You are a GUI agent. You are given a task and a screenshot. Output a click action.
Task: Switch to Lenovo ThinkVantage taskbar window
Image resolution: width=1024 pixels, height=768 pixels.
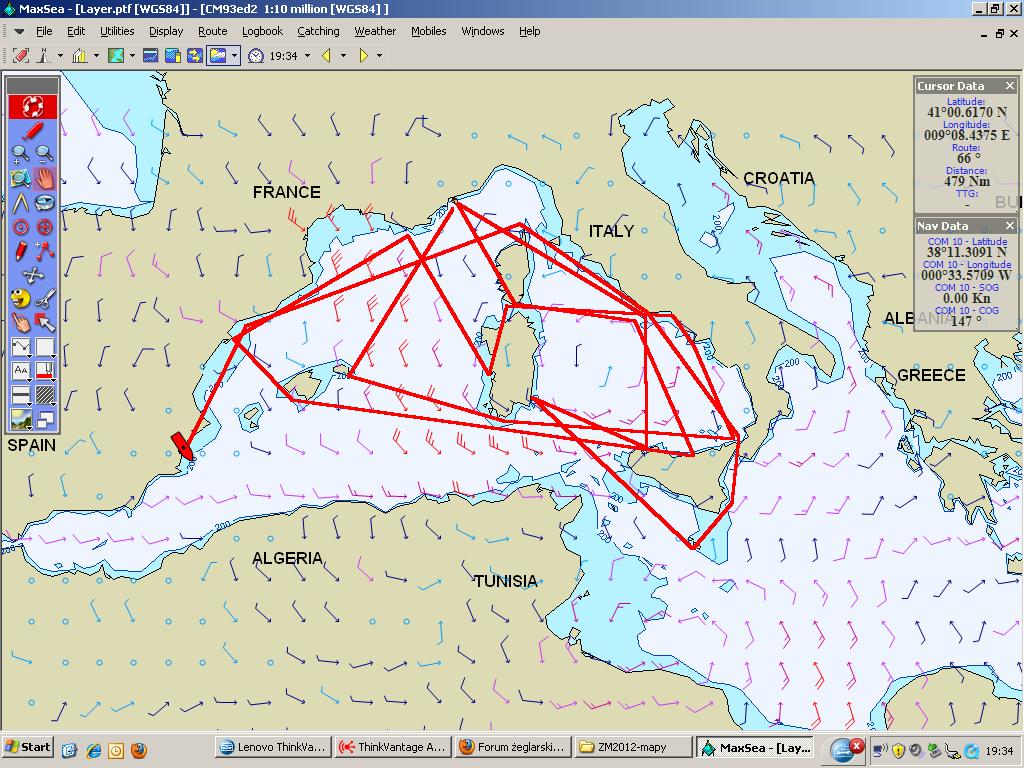(x=274, y=748)
